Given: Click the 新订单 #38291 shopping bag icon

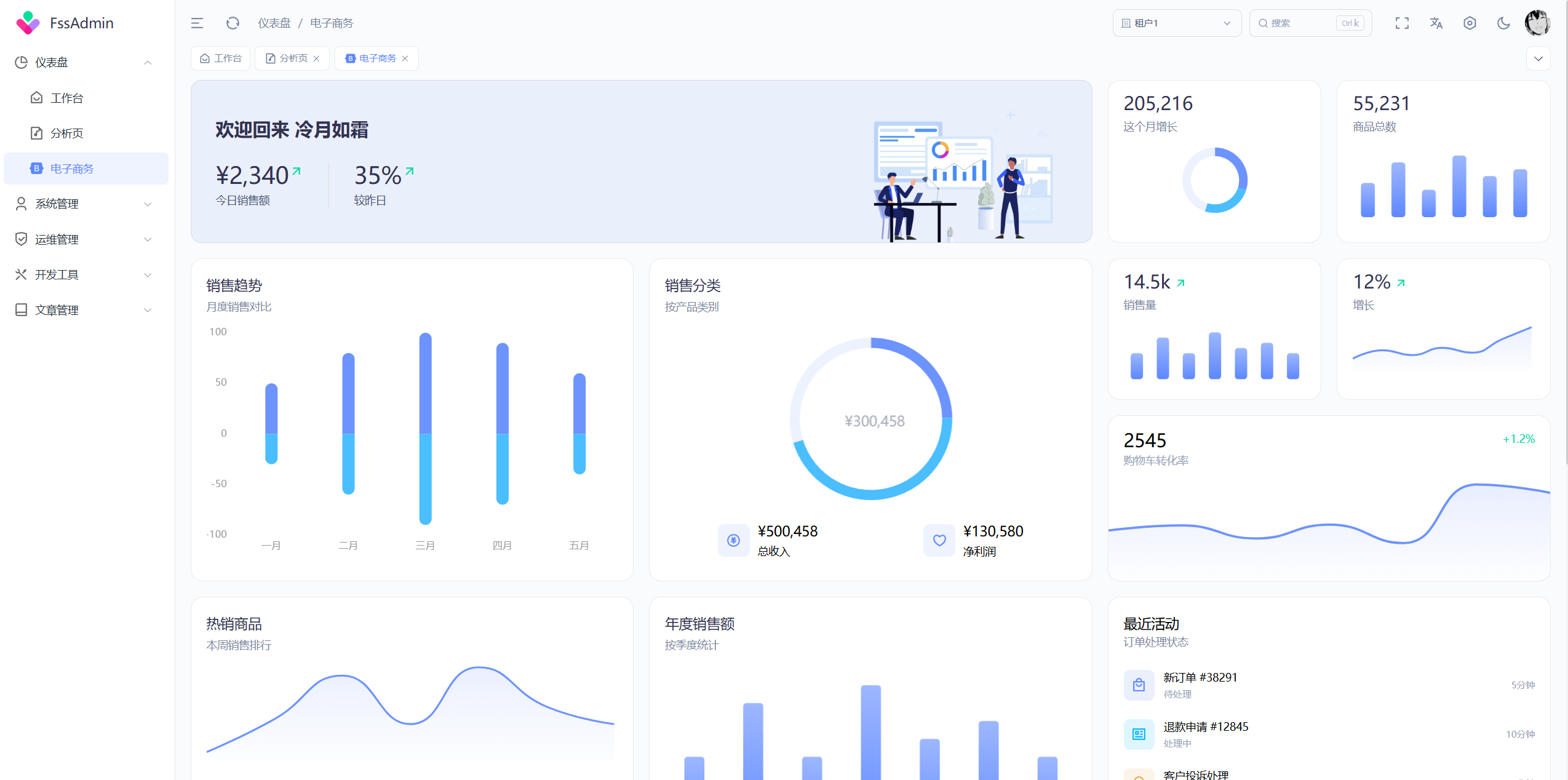Looking at the screenshot, I should 1139,685.
